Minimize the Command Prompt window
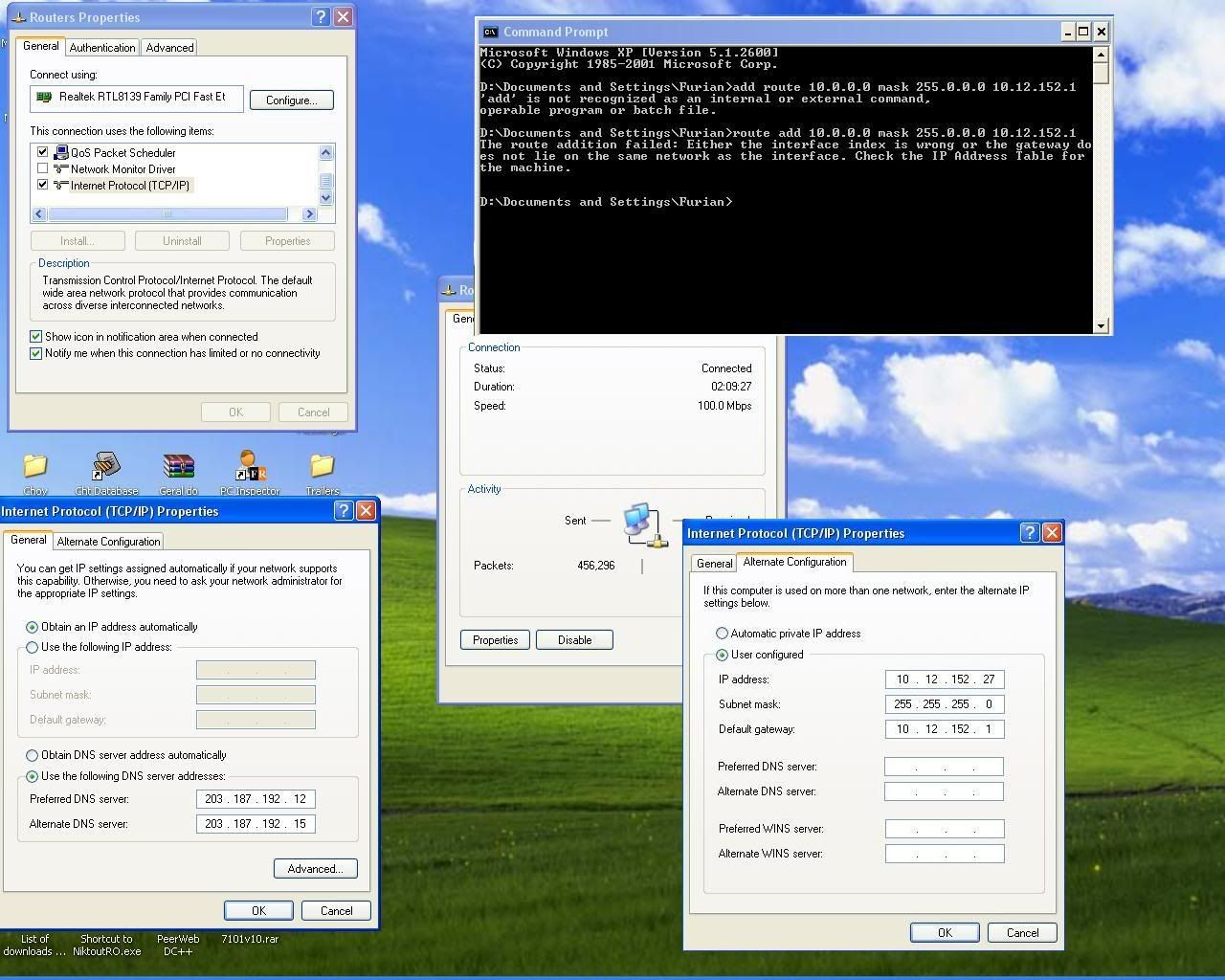1225x980 pixels. tap(1066, 32)
